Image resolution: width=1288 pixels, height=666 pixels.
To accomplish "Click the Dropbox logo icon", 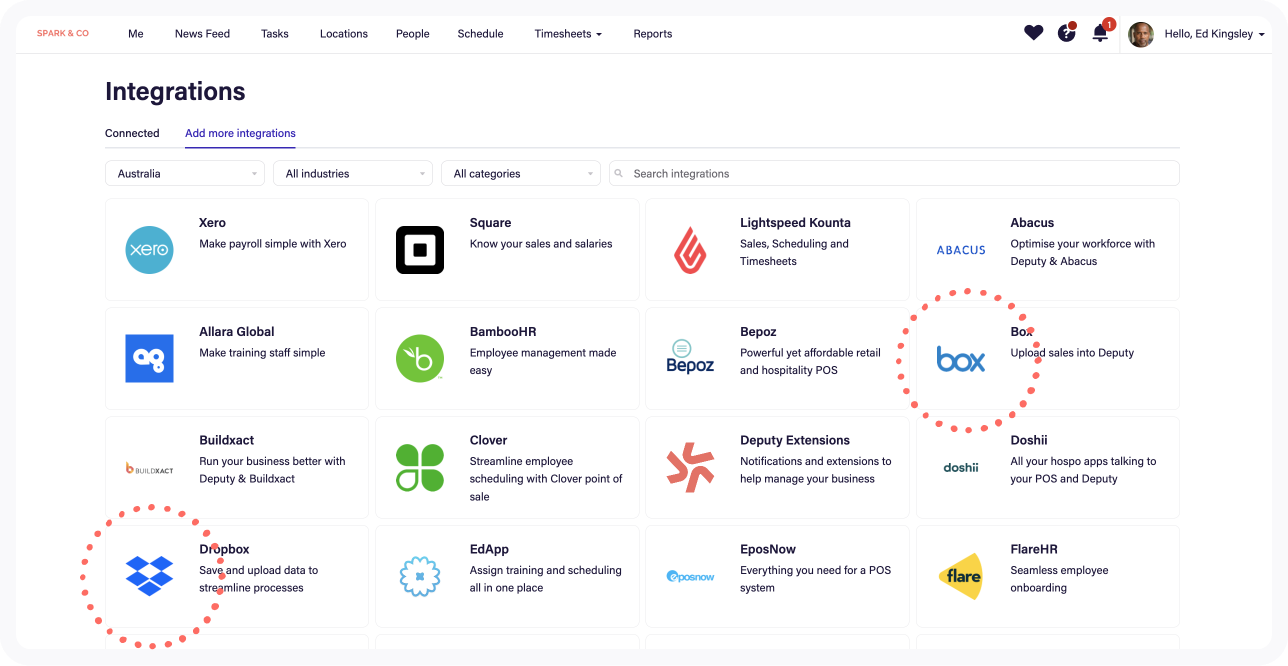I will [x=149, y=576].
